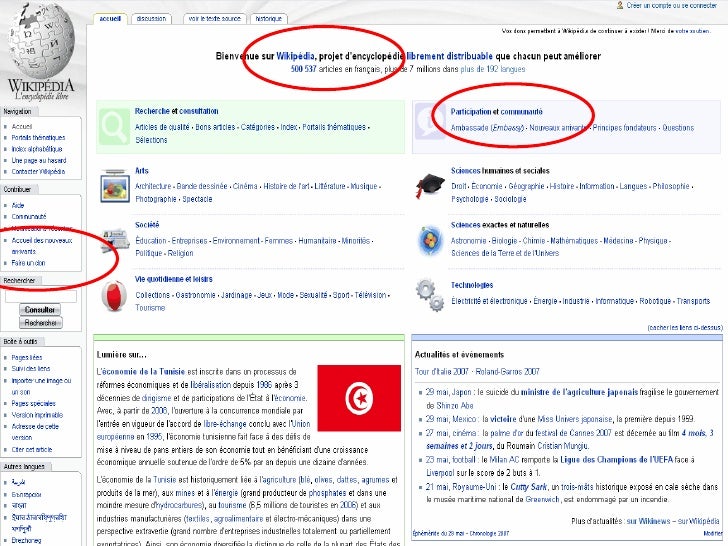Open the Communauté sidebar link
This screenshot has width=728, height=546.
(x=29, y=216)
